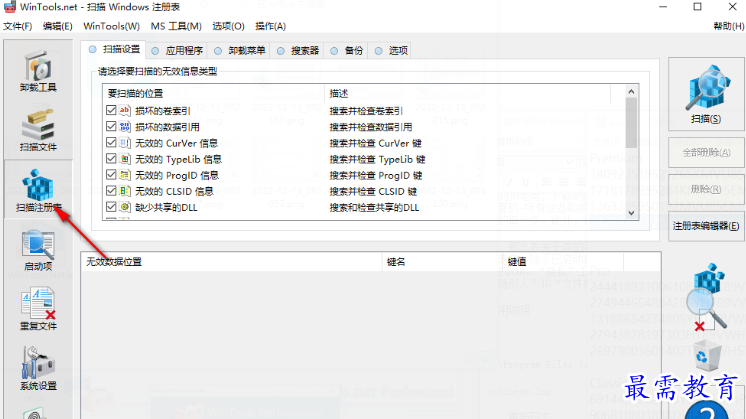The height and width of the screenshot is (419, 746).
Task: Open the 编辑(E) menu
Action: click(x=58, y=26)
